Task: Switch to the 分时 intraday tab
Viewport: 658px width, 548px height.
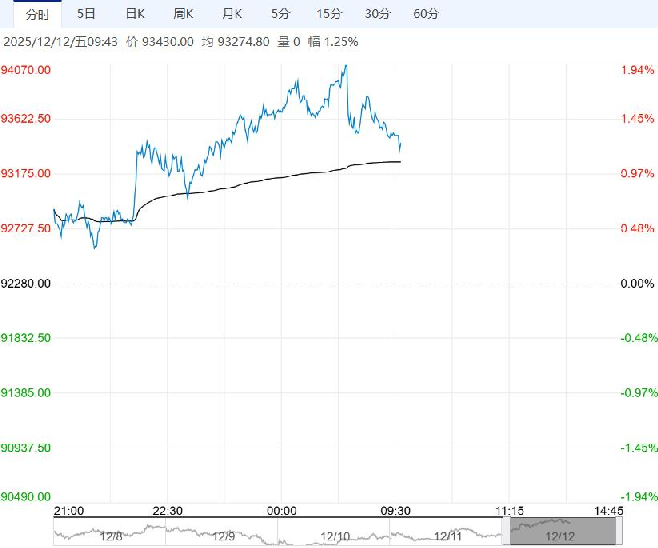Action: pyautogui.click(x=36, y=14)
